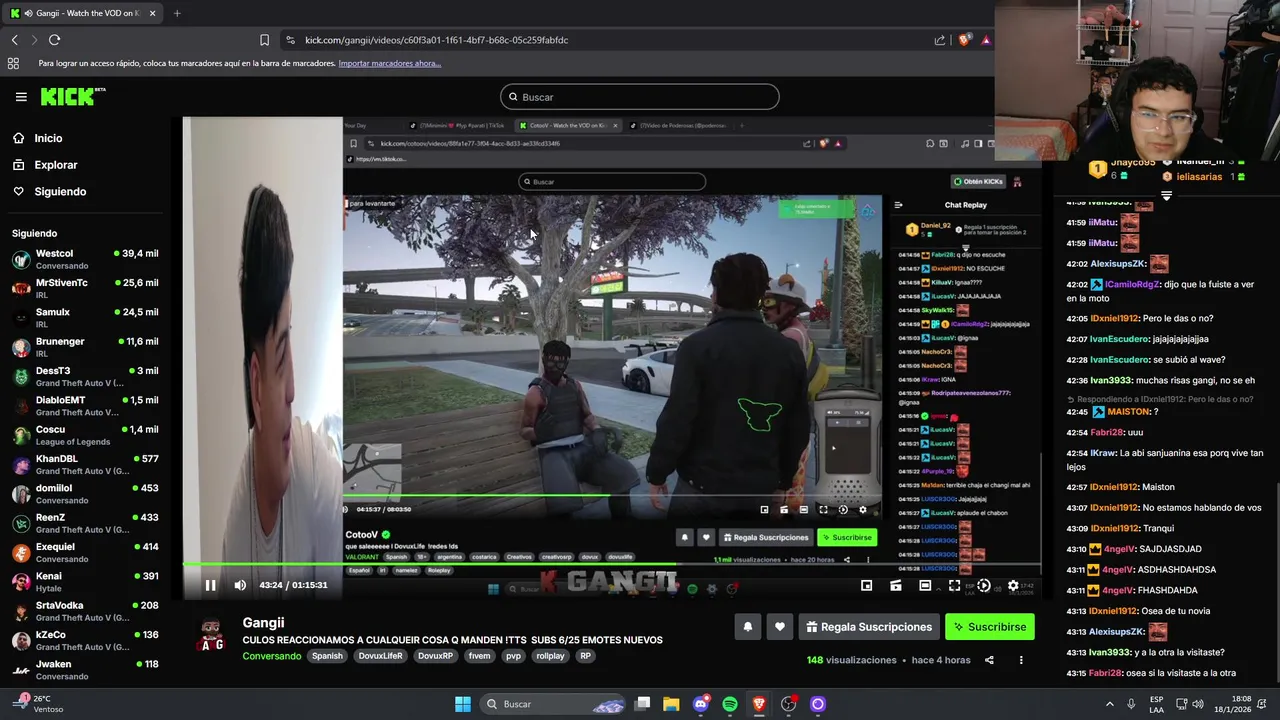Open Discord from the taskbar
This screenshot has width=1280, height=720.
[700, 704]
